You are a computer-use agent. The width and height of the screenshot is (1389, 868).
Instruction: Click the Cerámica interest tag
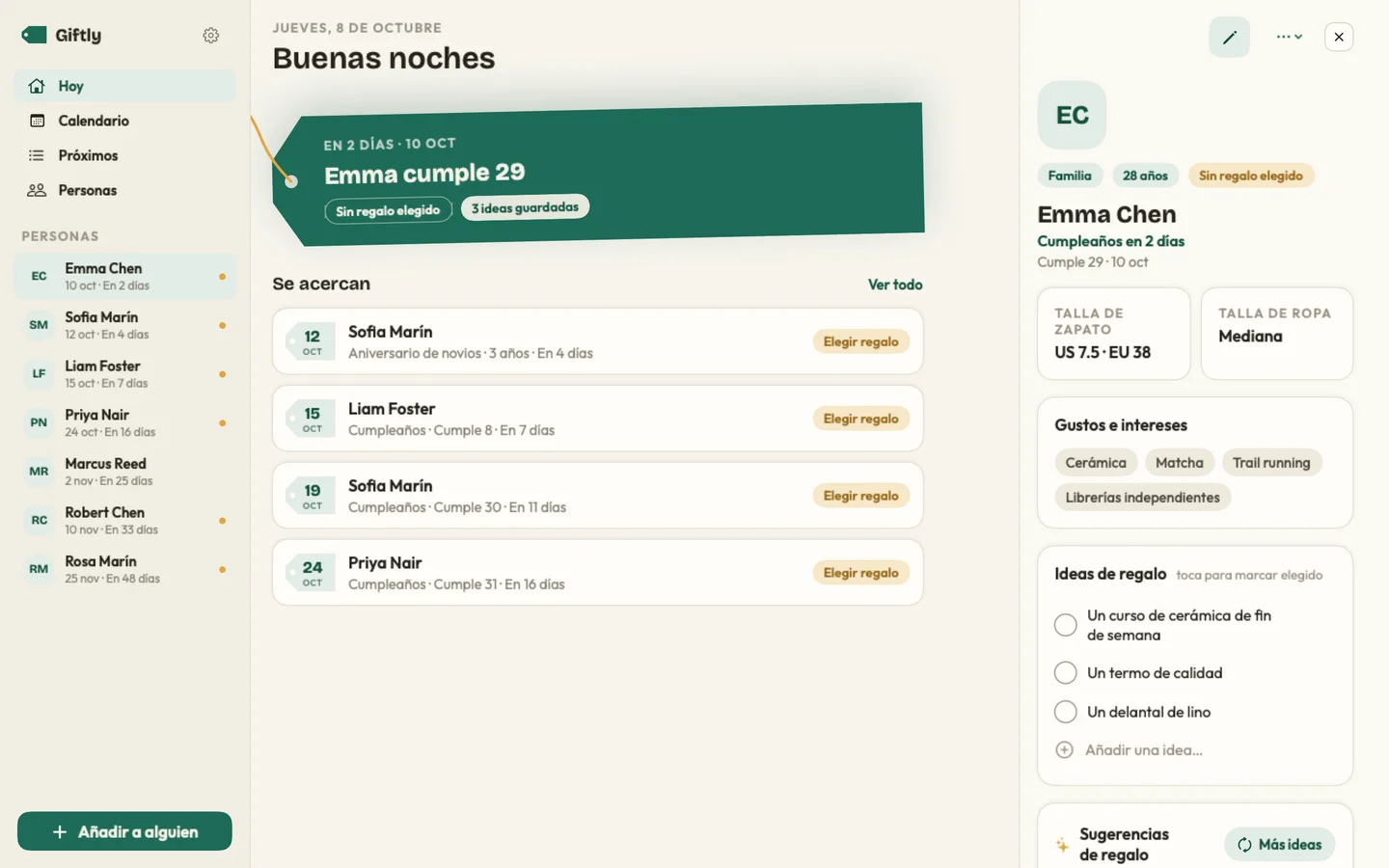pyautogui.click(x=1096, y=463)
